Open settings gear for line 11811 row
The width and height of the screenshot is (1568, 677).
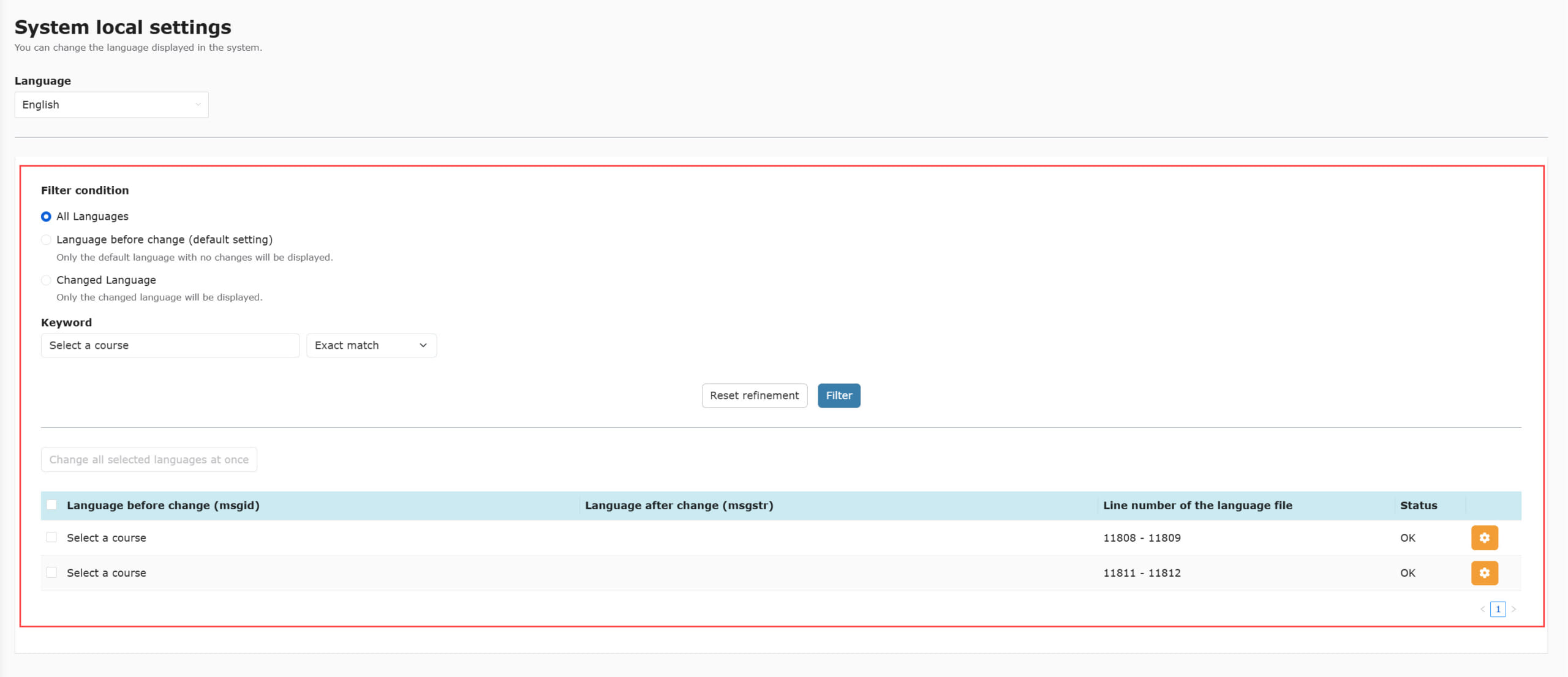[1484, 573]
